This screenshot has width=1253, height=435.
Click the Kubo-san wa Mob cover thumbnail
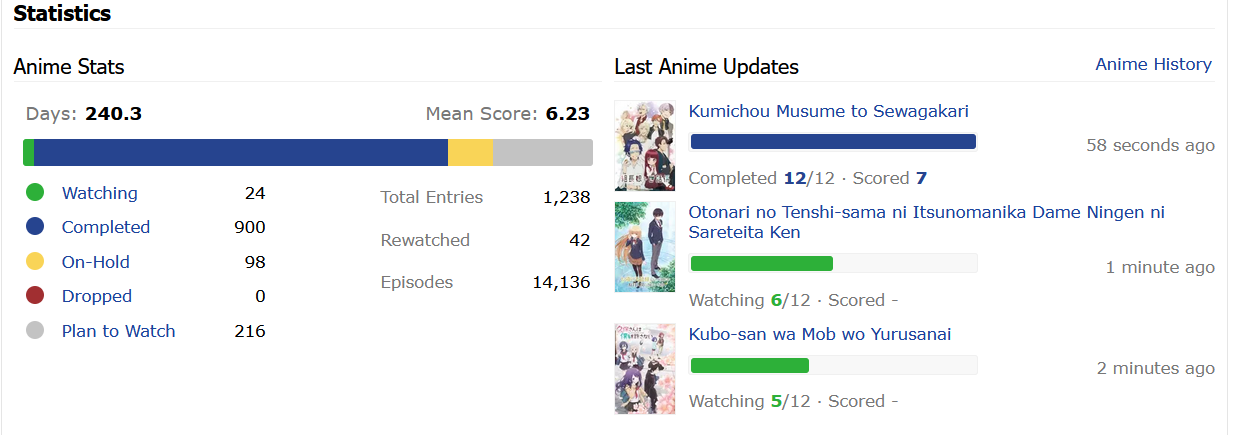point(644,368)
